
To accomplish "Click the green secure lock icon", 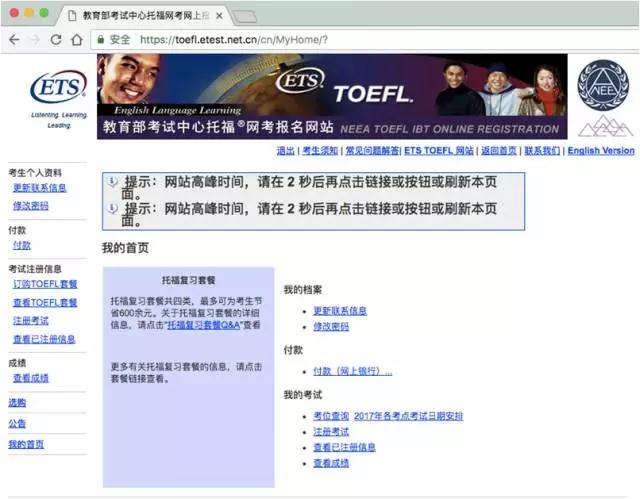I will (101, 40).
